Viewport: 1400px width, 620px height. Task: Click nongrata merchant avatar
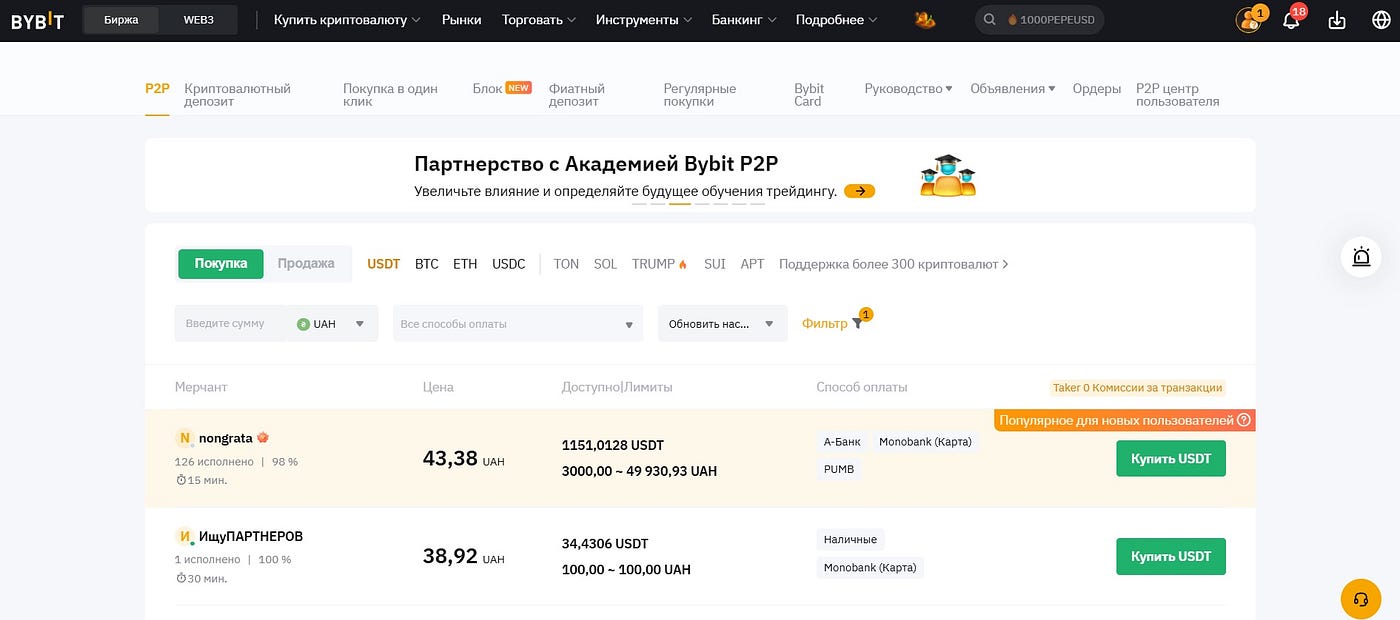coord(184,438)
